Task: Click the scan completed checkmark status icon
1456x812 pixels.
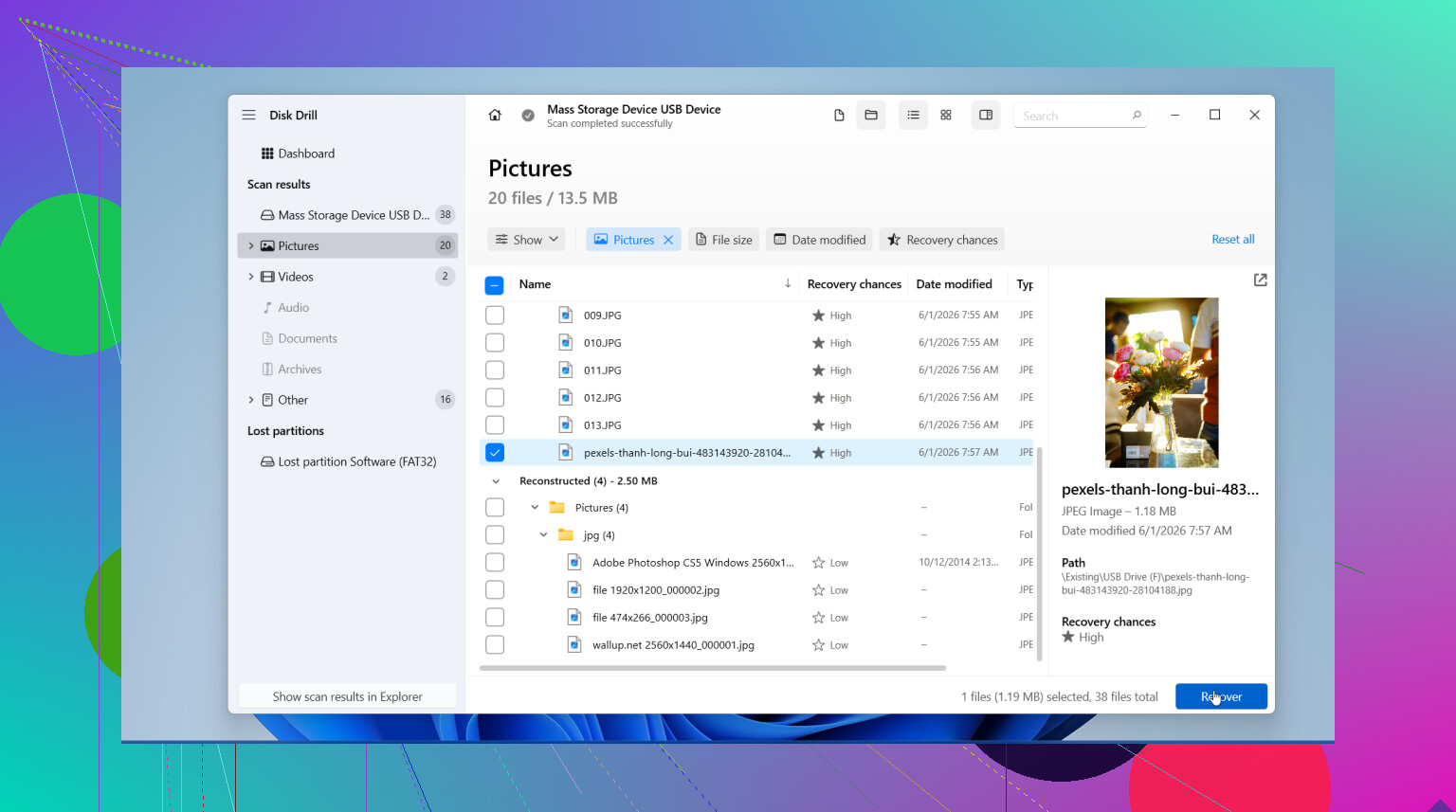Action: pyautogui.click(x=528, y=116)
